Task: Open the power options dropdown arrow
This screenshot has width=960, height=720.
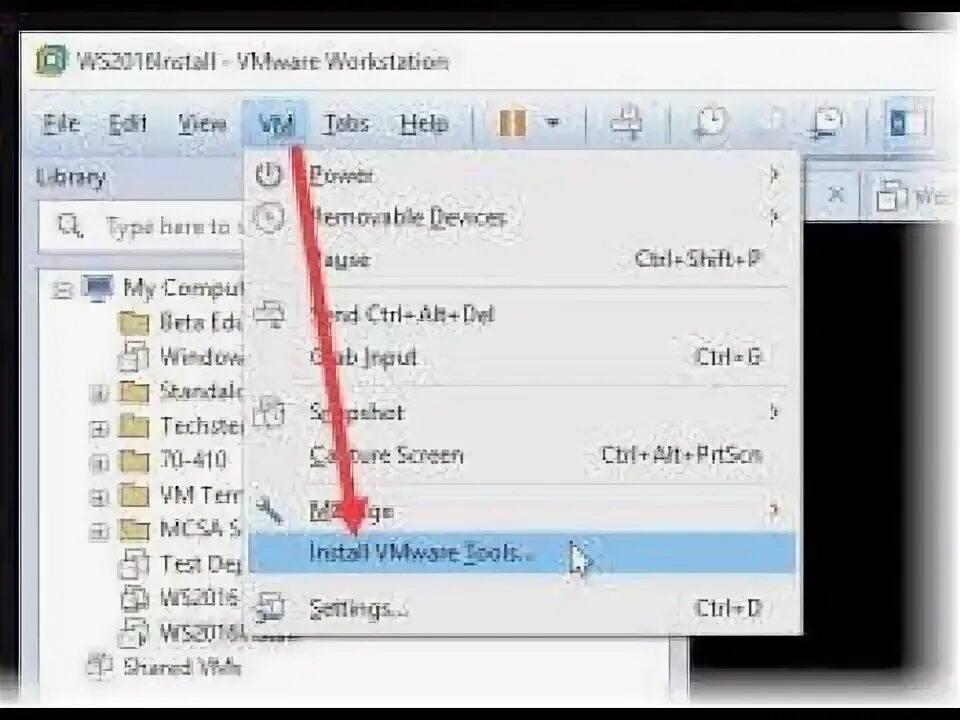Action: click(552, 122)
